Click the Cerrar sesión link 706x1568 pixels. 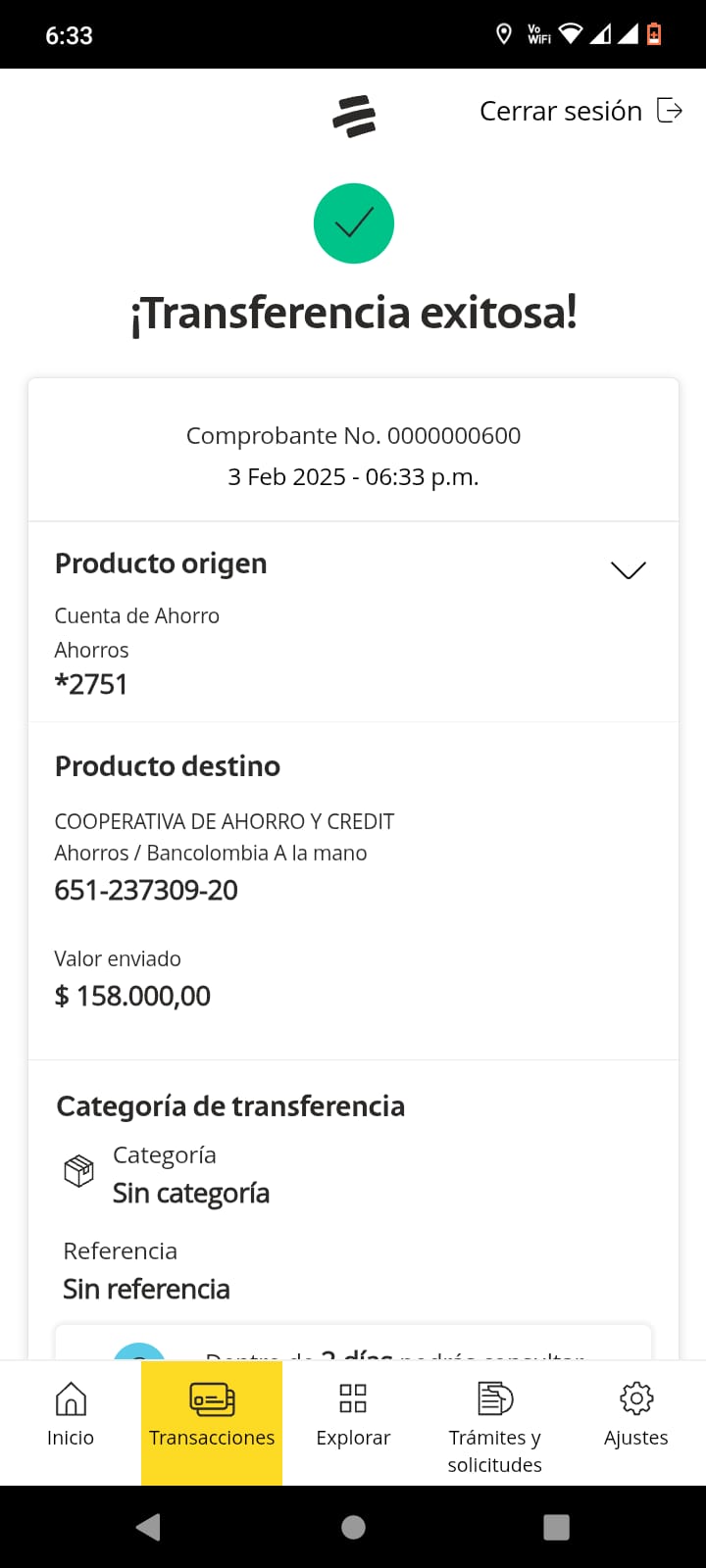pyautogui.click(x=560, y=112)
